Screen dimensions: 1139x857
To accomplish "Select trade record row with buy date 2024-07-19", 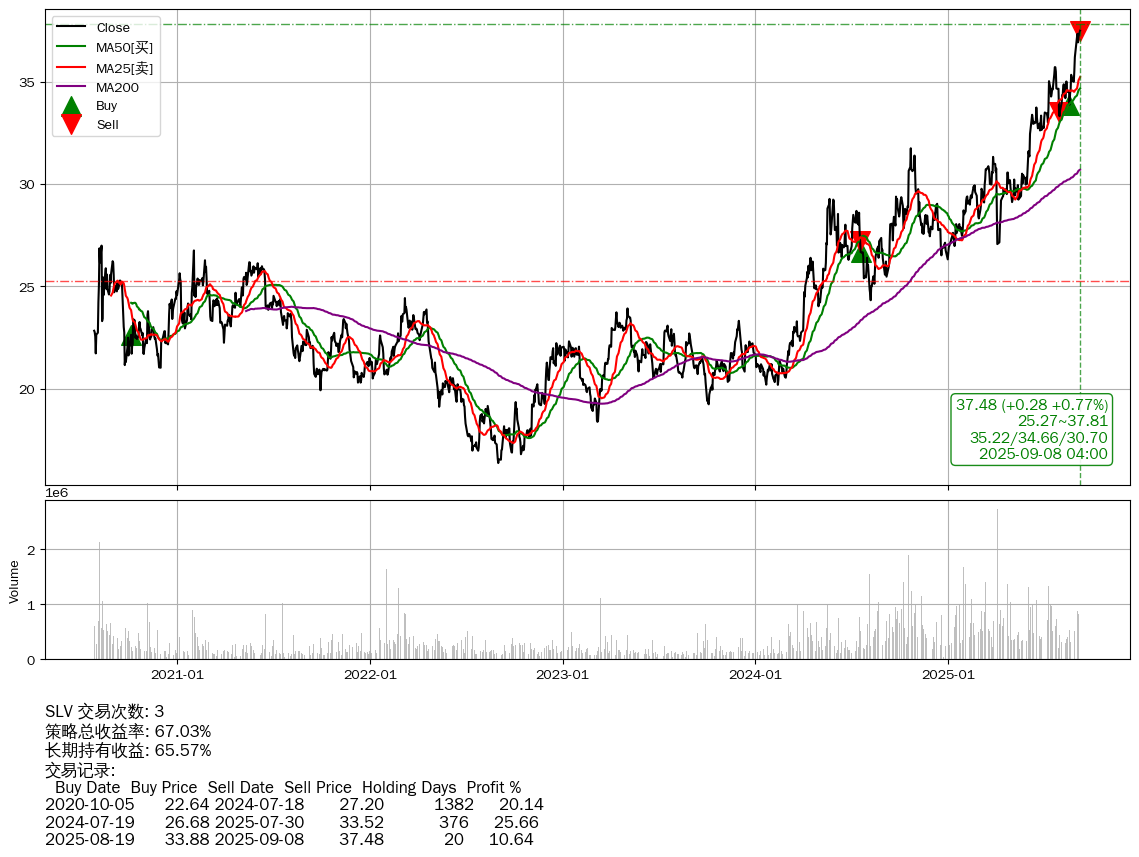I will (294, 822).
